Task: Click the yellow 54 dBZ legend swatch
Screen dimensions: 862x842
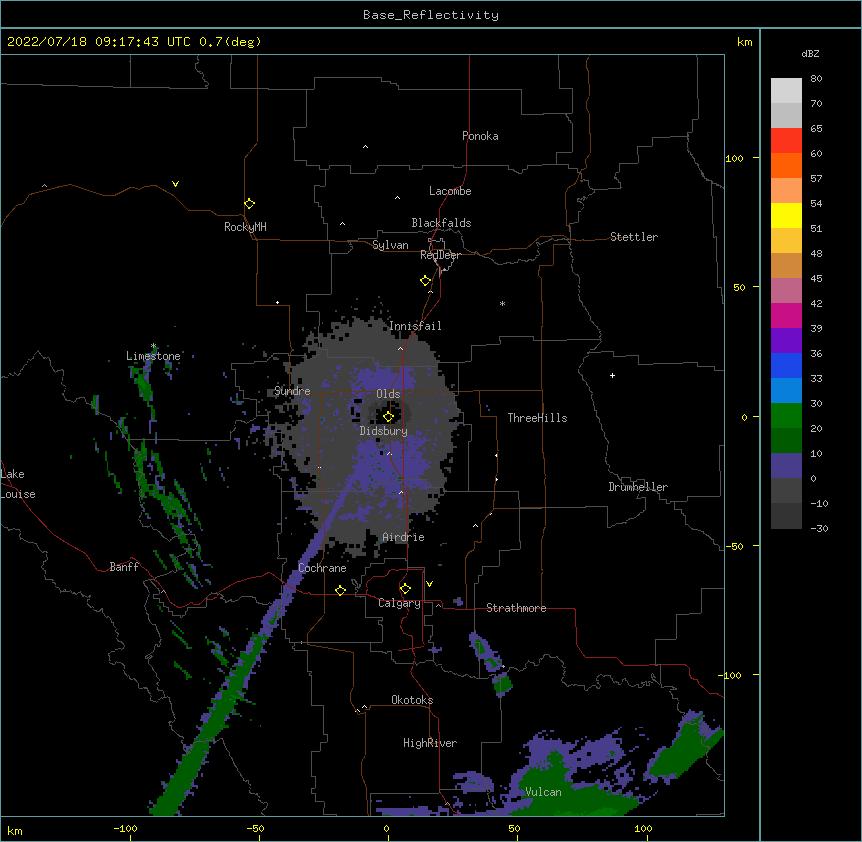Action: [x=786, y=215]
